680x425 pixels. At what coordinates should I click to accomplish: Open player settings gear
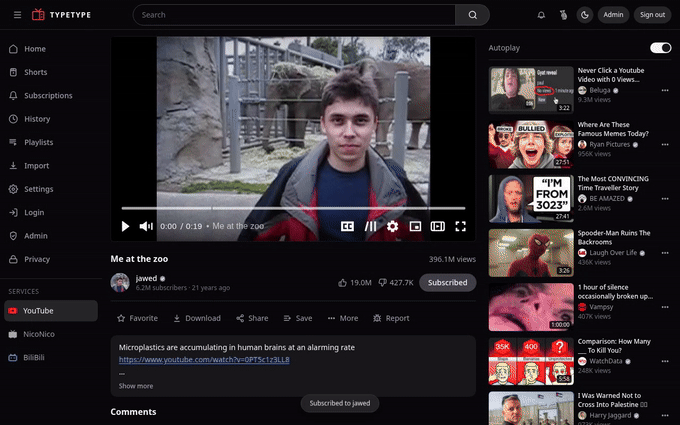pyautogui.click(x=392, y=226)
